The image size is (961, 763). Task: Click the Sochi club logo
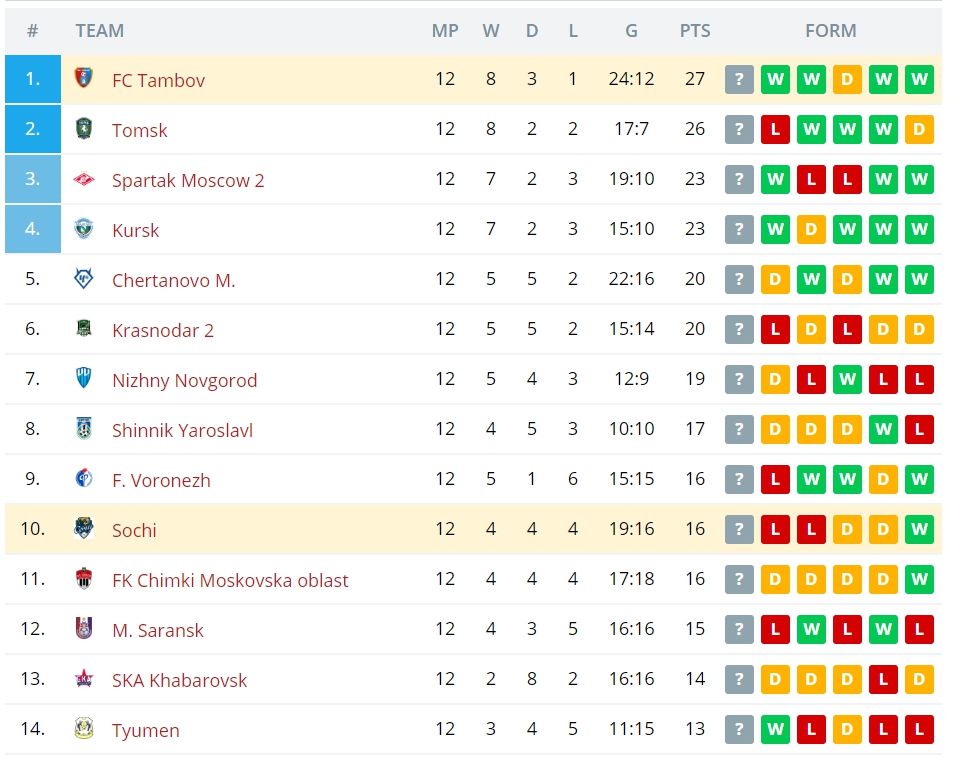pos(84,528)
